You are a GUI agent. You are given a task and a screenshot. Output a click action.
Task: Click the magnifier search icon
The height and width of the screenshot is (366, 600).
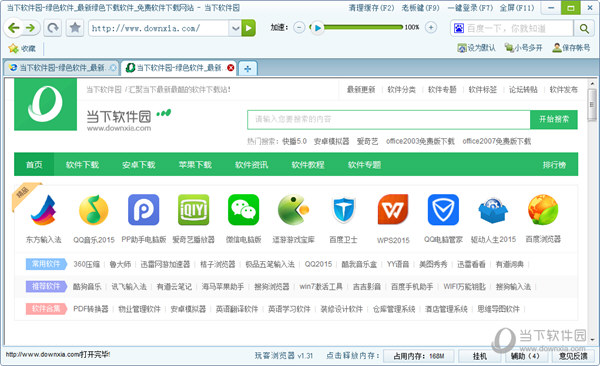[x=584, y=28]
